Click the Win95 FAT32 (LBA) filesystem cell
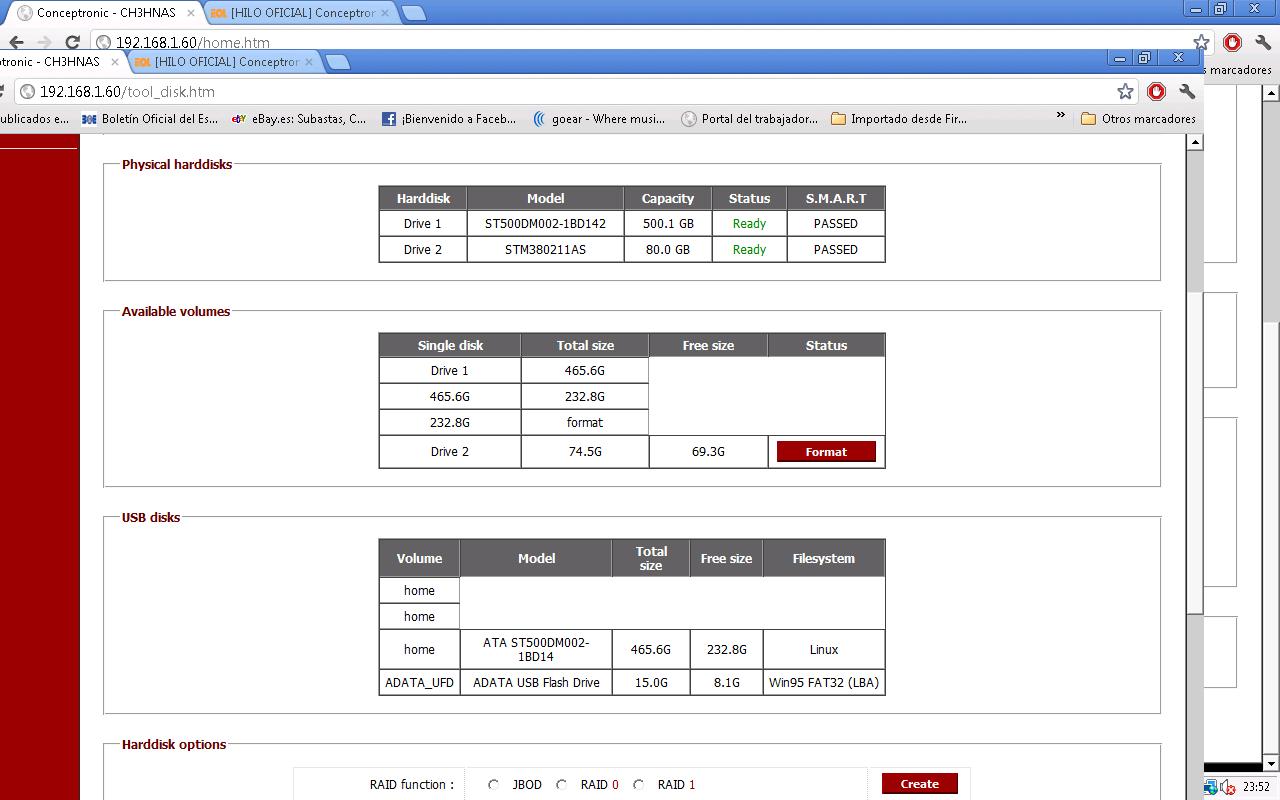The width and height of the screenshot is (1280, 800). point(824,683)
